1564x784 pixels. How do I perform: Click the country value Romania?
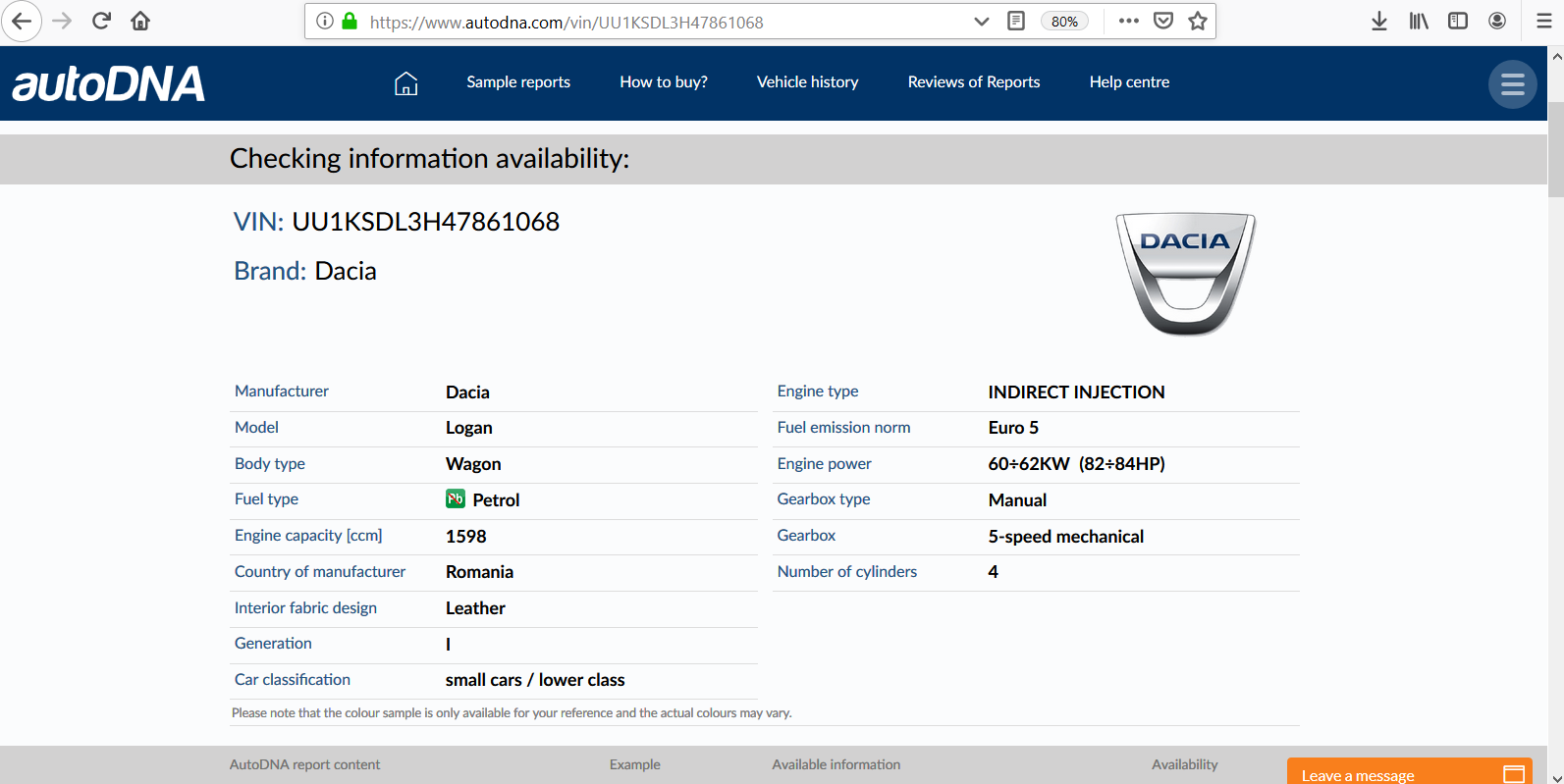click(479, 572)
